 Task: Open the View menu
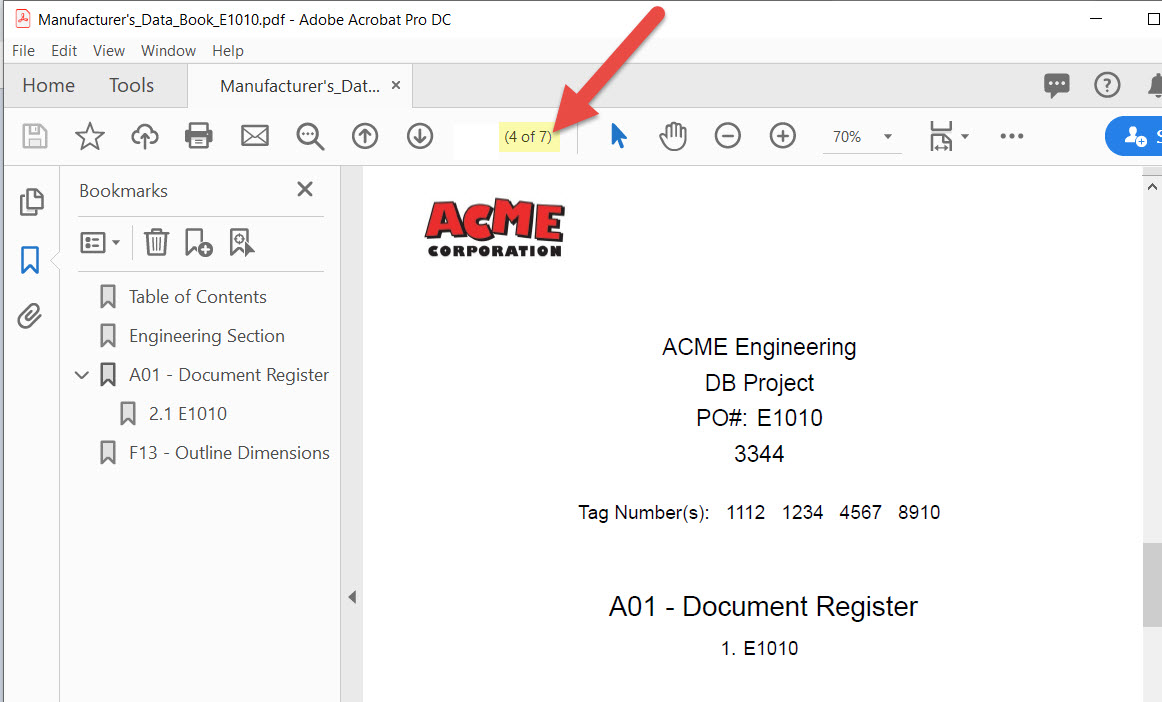click(109, 50)
